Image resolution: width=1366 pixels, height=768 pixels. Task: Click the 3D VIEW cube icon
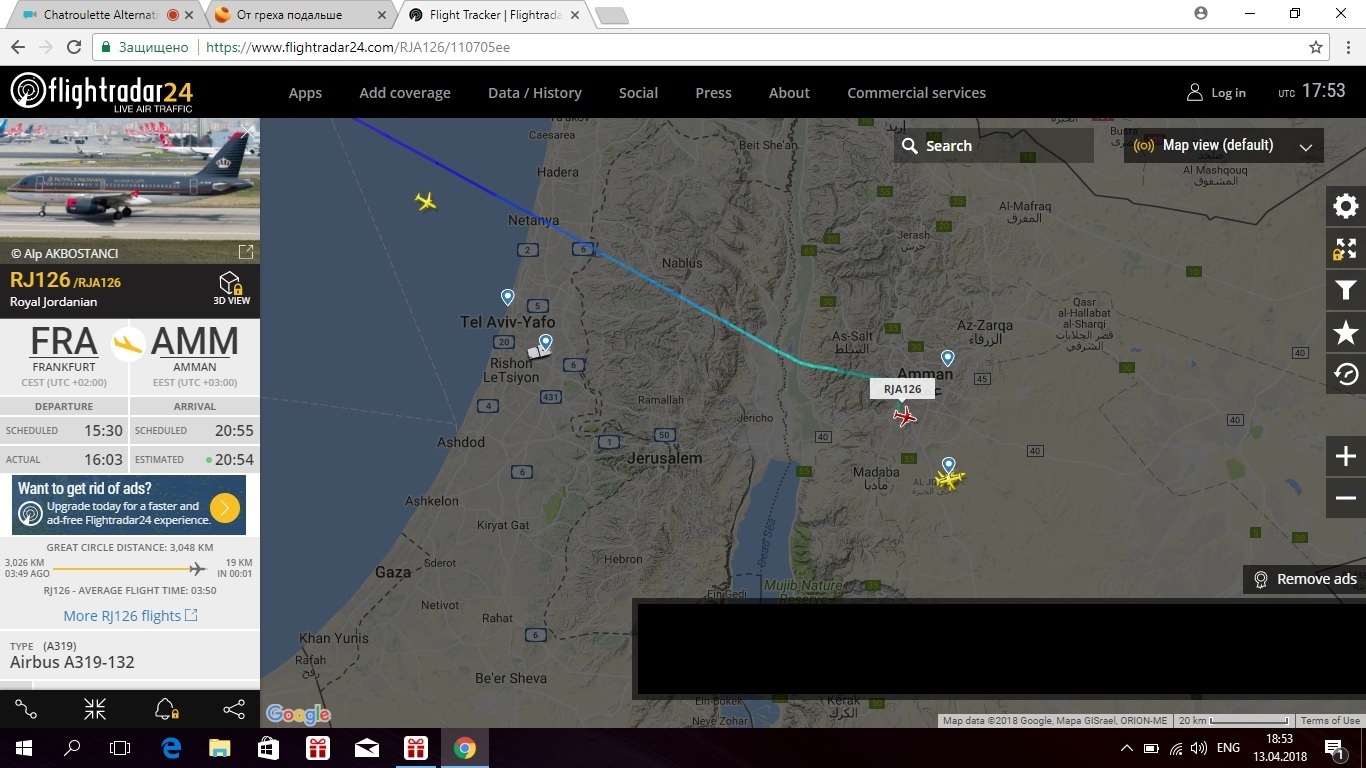231,288
